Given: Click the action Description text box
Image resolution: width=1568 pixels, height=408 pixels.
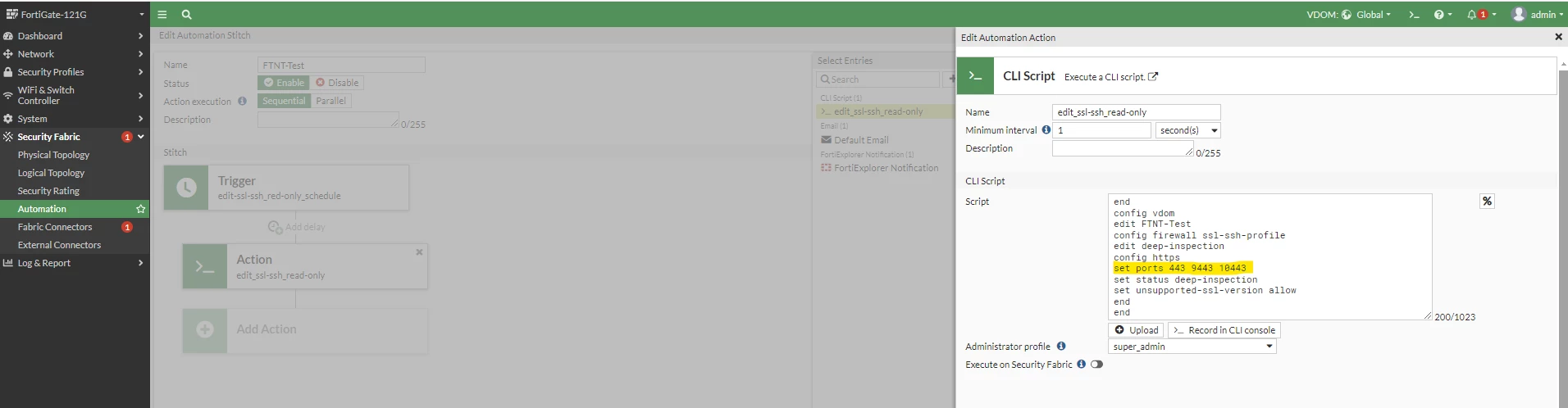Looking at the screenshot, I should click(x=1123, y=148).
